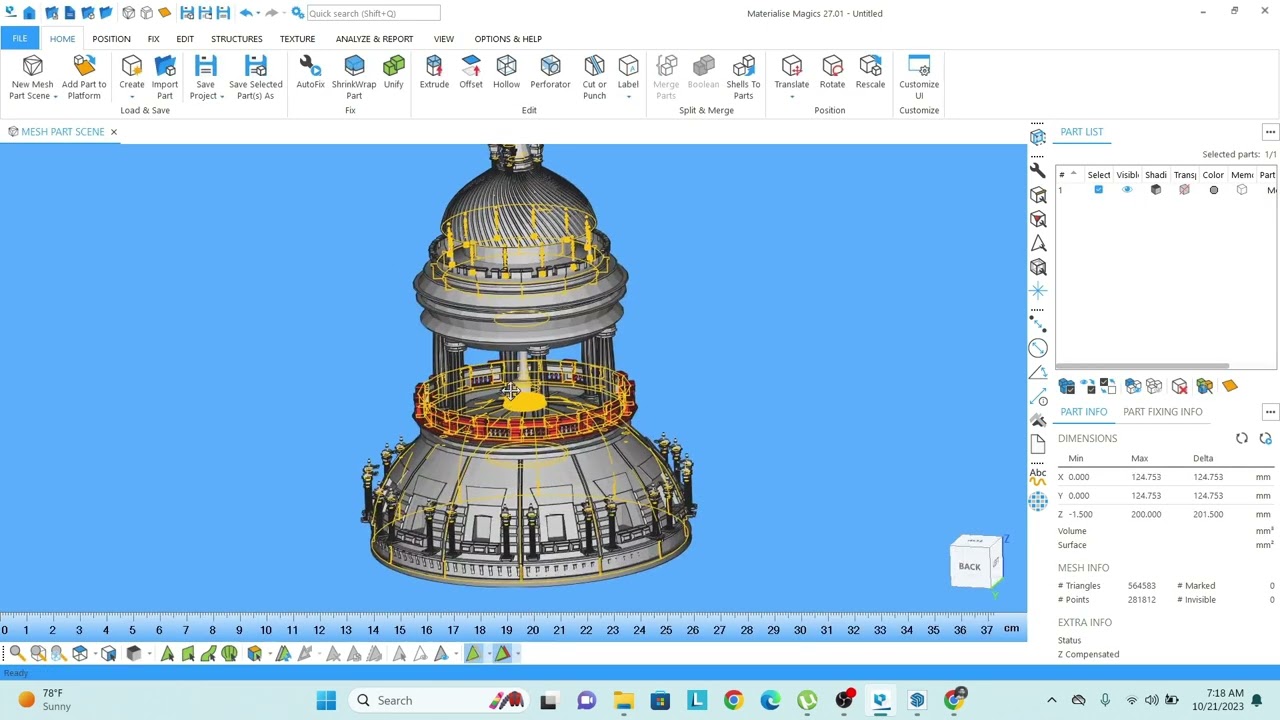Expand the Create dropdown

click(x=132, y=96)
